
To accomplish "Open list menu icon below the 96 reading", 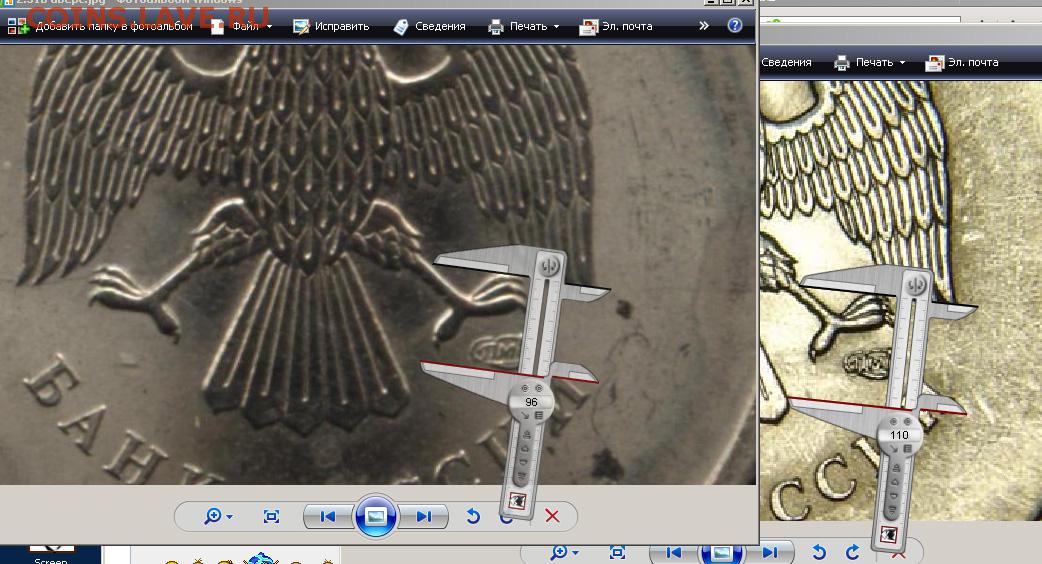I will 539,416.
